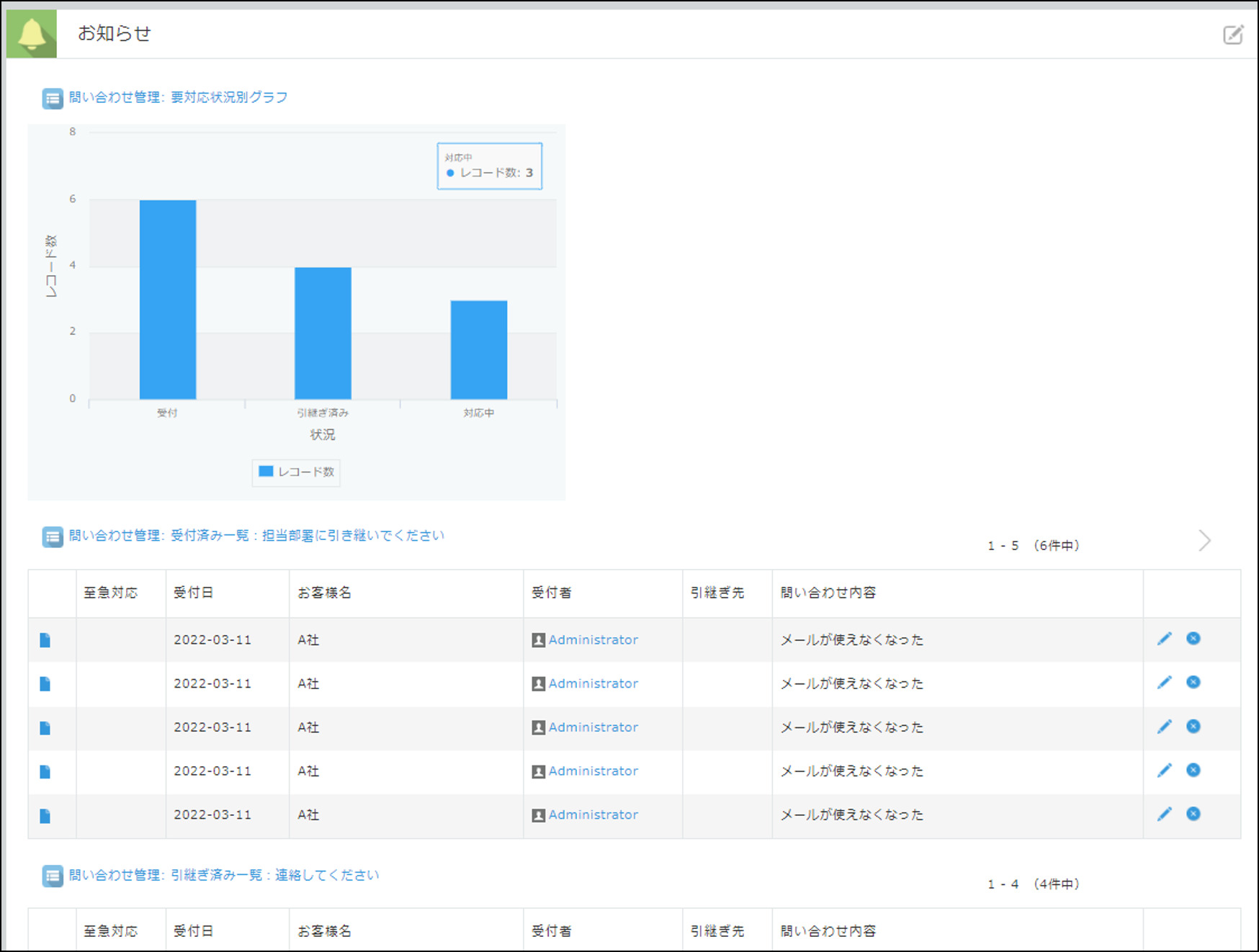Click the 受付 bar in the chart
Screen dimensions: 1259x952
pos(168,300)
